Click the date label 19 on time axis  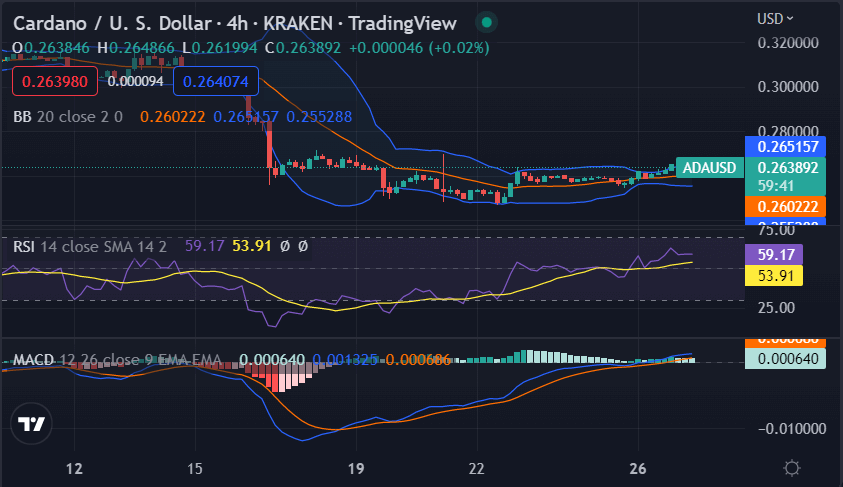pos(356,469)
